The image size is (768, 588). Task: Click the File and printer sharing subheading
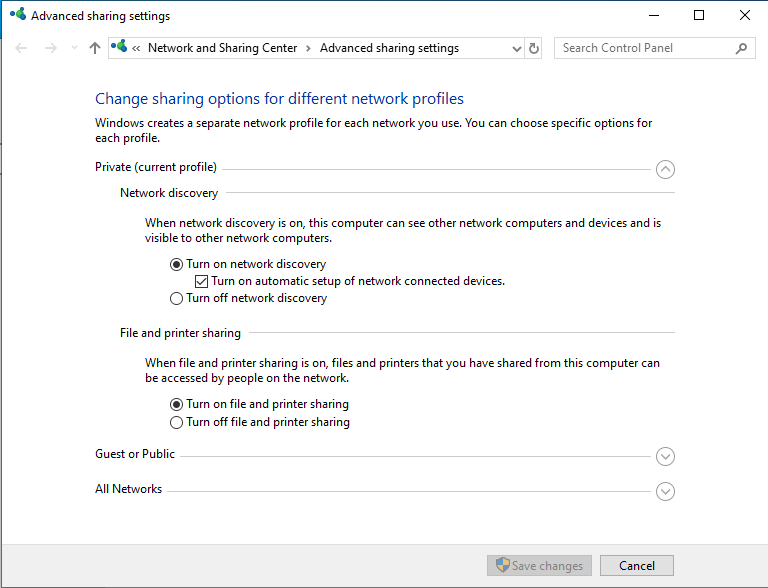pyautogui.click(x=180, y=333)
